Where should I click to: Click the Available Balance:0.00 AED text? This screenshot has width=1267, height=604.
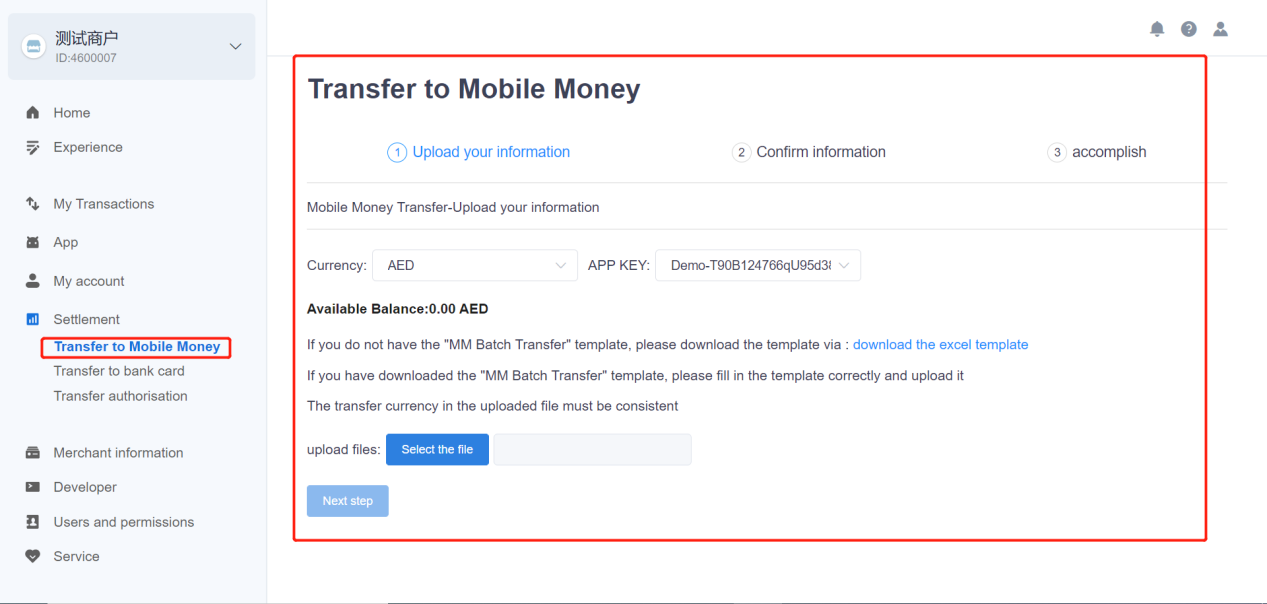[x=398, y=309]
